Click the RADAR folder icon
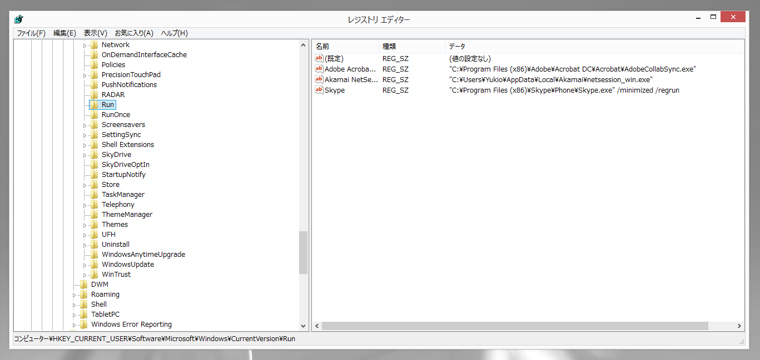This screenshot has width=760, height=360. coord(94,94)
